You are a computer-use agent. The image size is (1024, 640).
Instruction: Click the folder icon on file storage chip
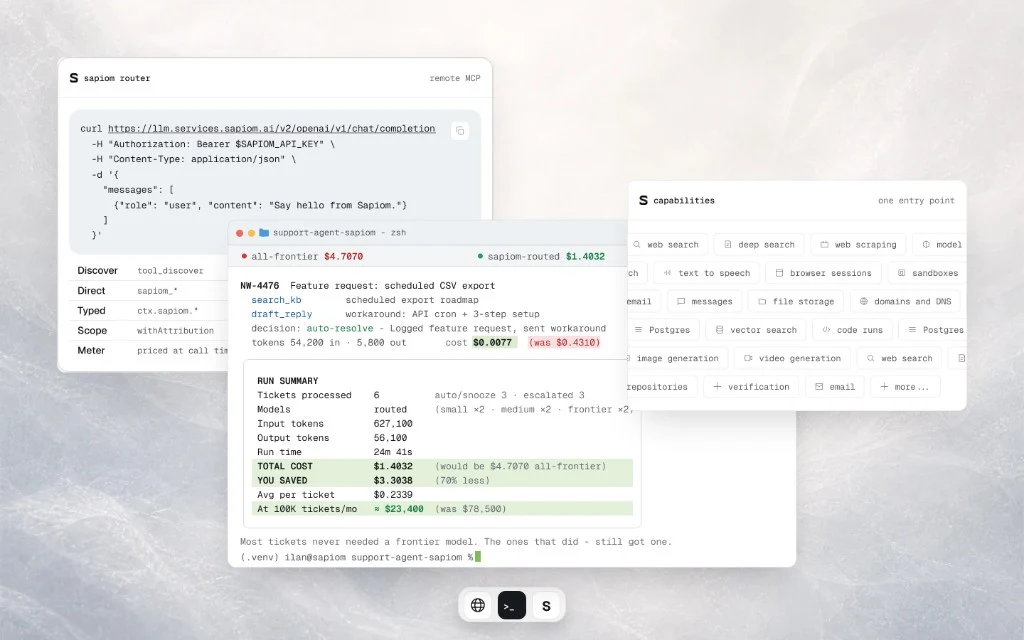(x=761, y=302)
